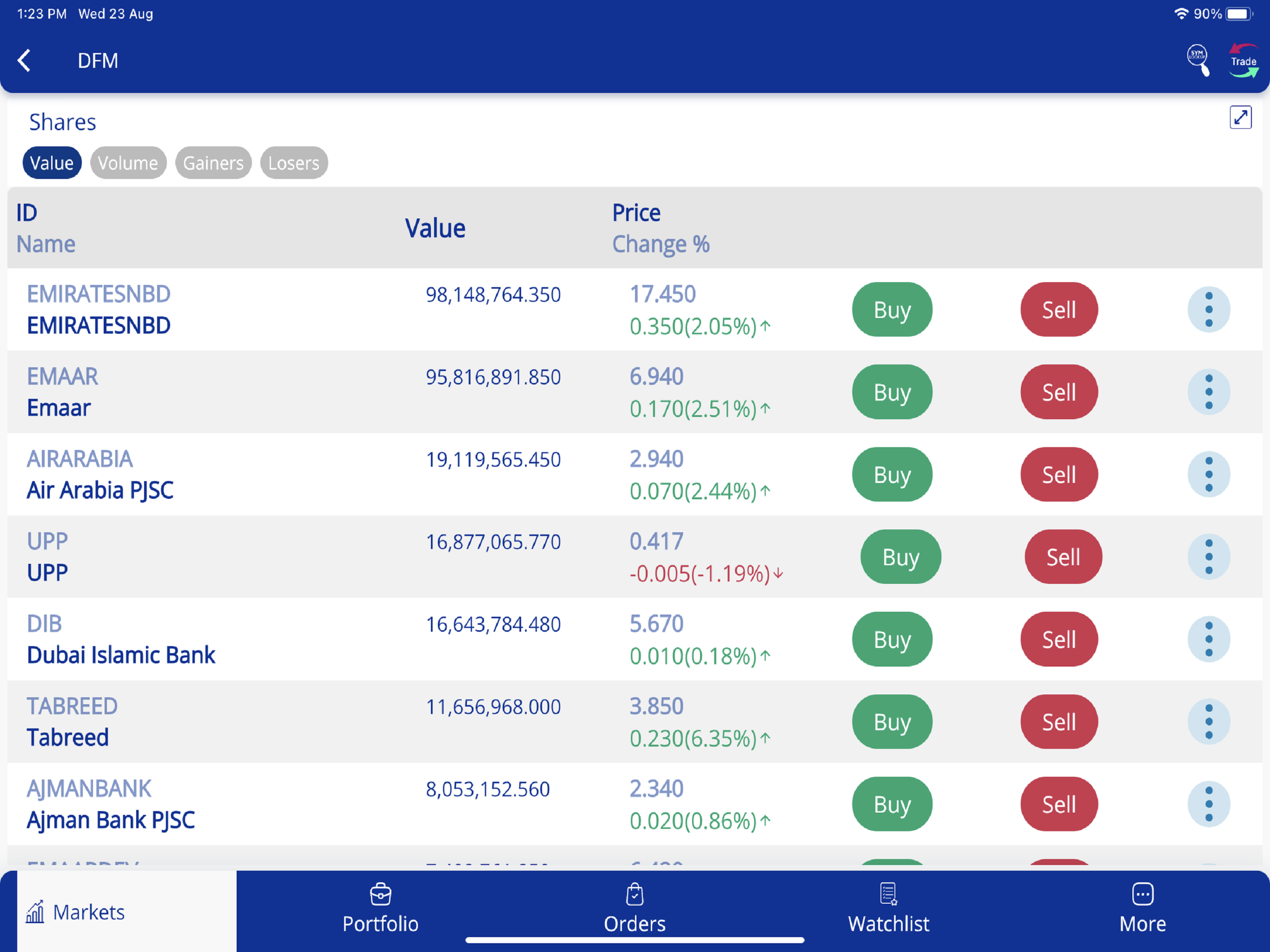The height and width of the screenshot is (952, 1270).
Task: Sell Tabreed shares
Action: click(1058, 721)
